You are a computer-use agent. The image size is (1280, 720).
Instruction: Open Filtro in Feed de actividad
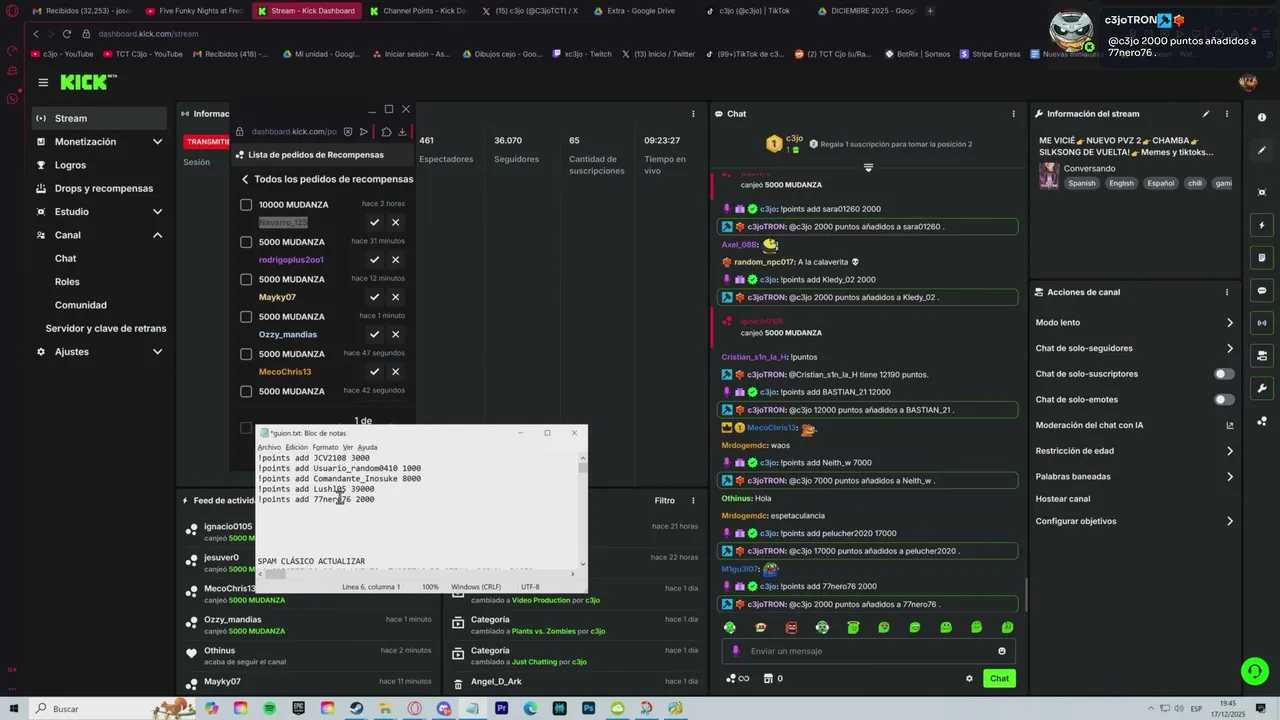(x=665, y=500)
